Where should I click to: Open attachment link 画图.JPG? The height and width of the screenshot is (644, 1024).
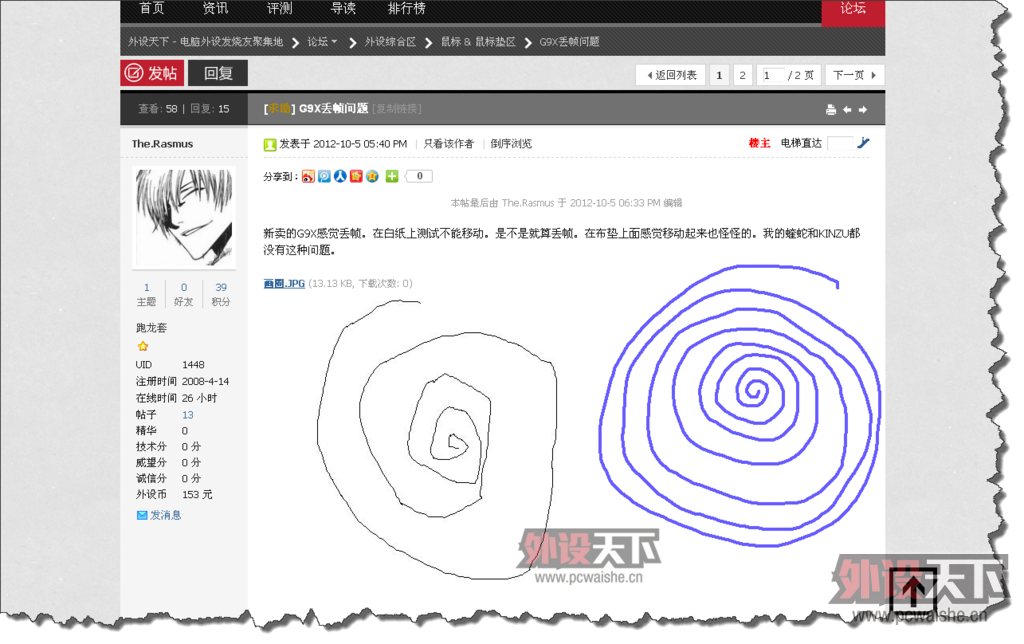[284, 283]
